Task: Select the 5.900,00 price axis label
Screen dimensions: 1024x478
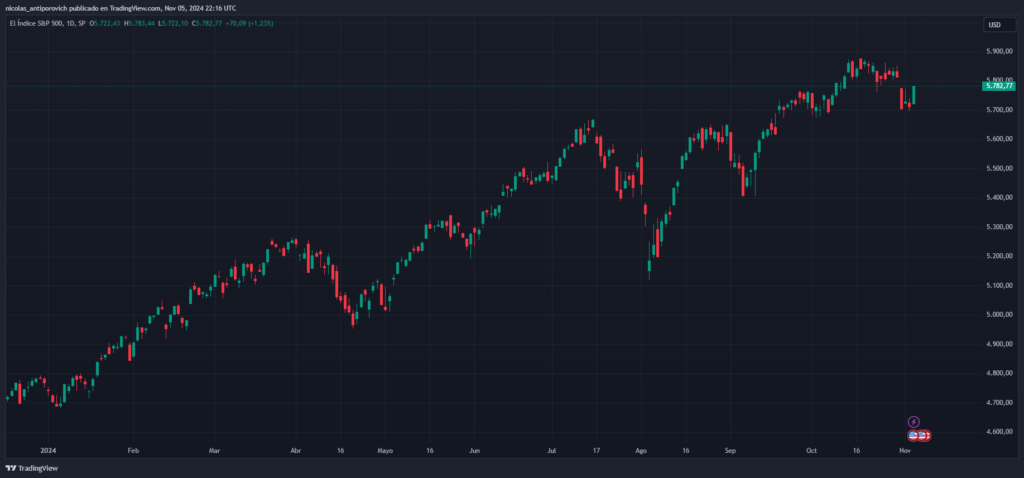Action: (1000, 51)
